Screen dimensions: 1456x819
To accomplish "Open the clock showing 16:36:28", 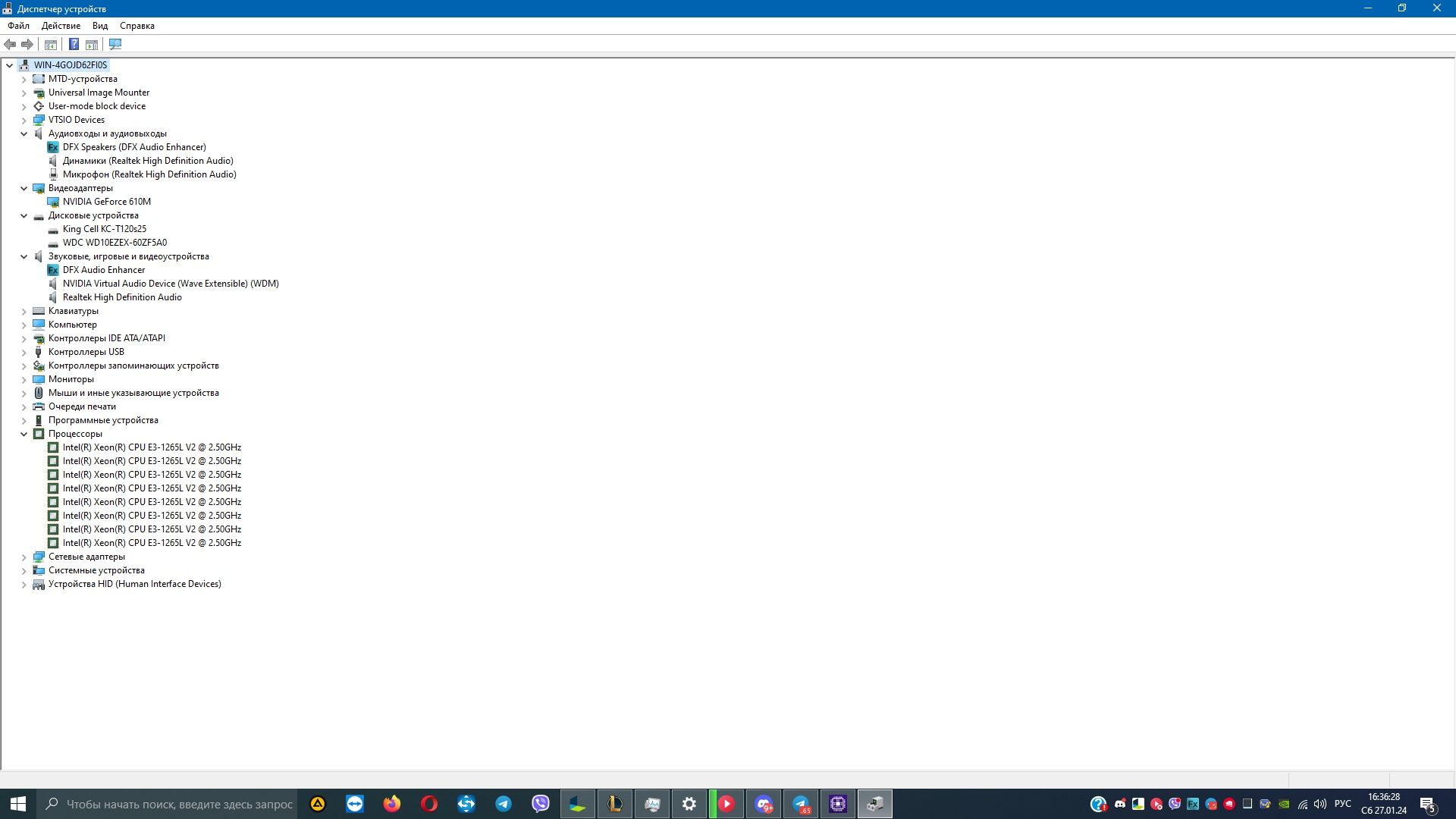I will tap(1384, 804).
